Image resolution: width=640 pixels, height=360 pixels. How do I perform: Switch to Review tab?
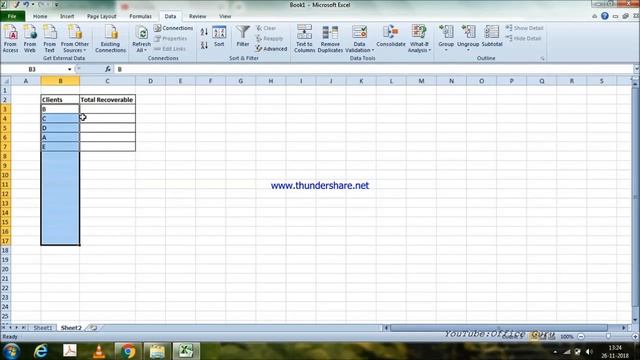(x=198, y=16)
